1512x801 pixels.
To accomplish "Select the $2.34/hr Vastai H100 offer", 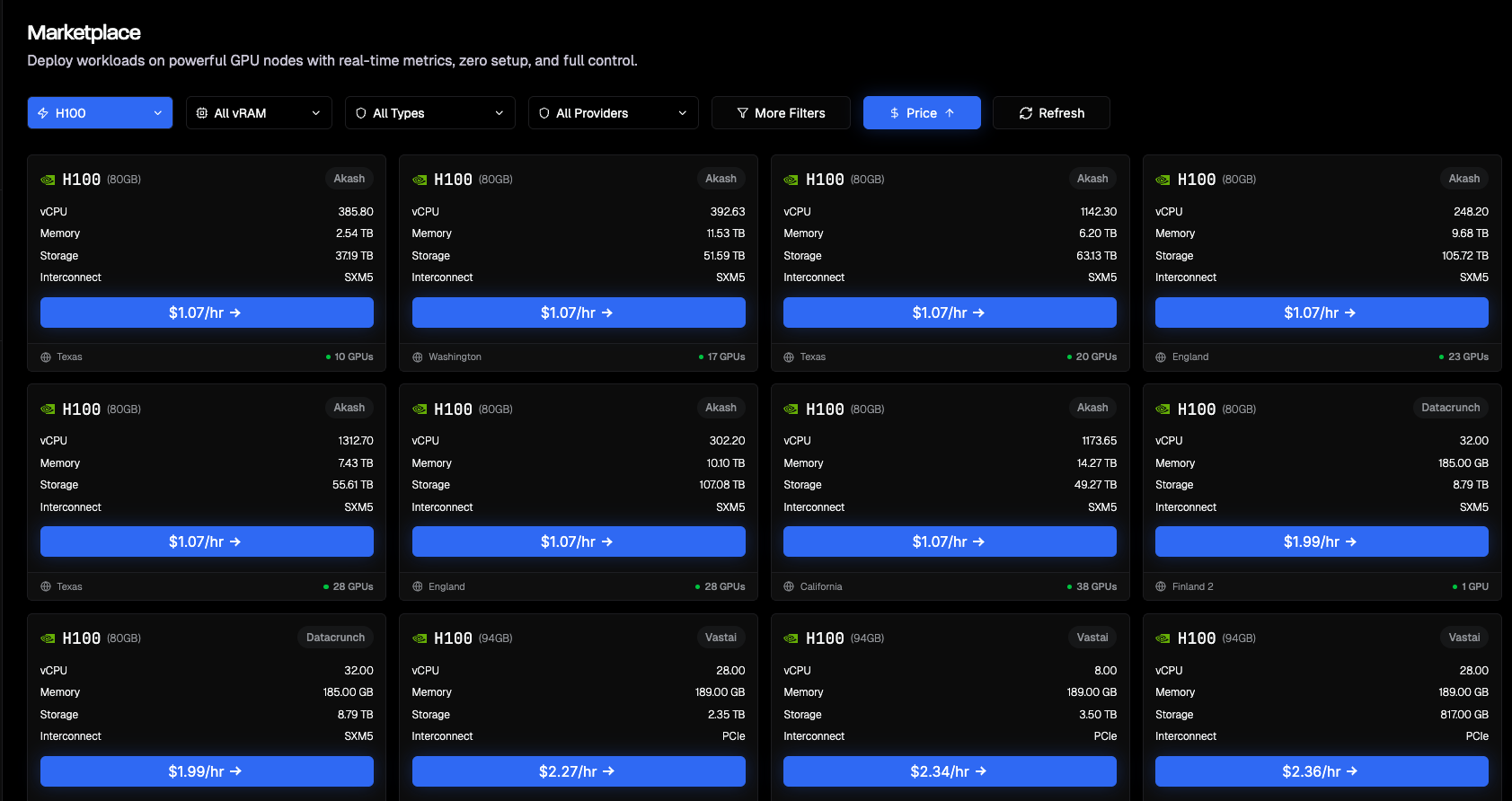I will (950, 771).
